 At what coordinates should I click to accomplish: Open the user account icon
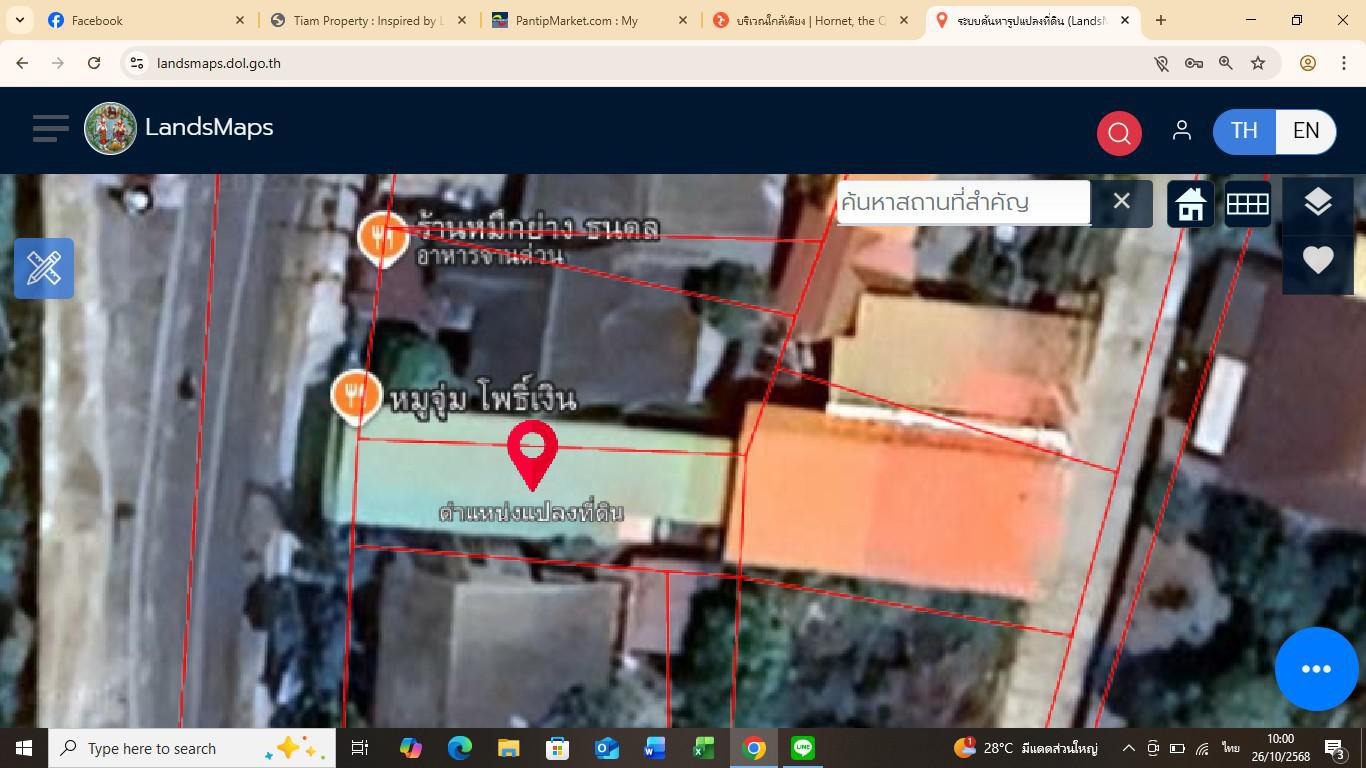[x=1181, y=131]
